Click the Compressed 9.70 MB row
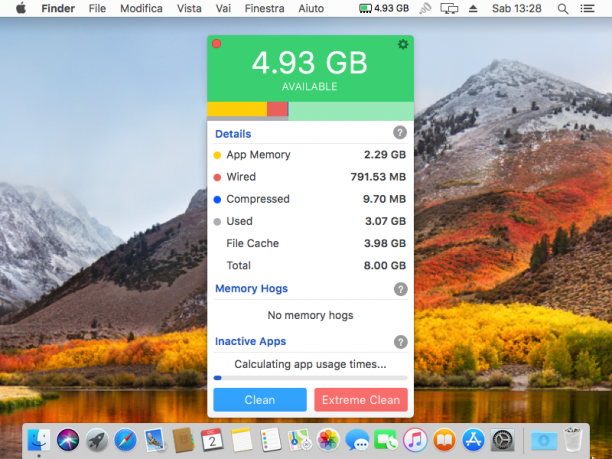Image resolution: width=612 pixels, height=459 pixels. (x=310, y=199)
